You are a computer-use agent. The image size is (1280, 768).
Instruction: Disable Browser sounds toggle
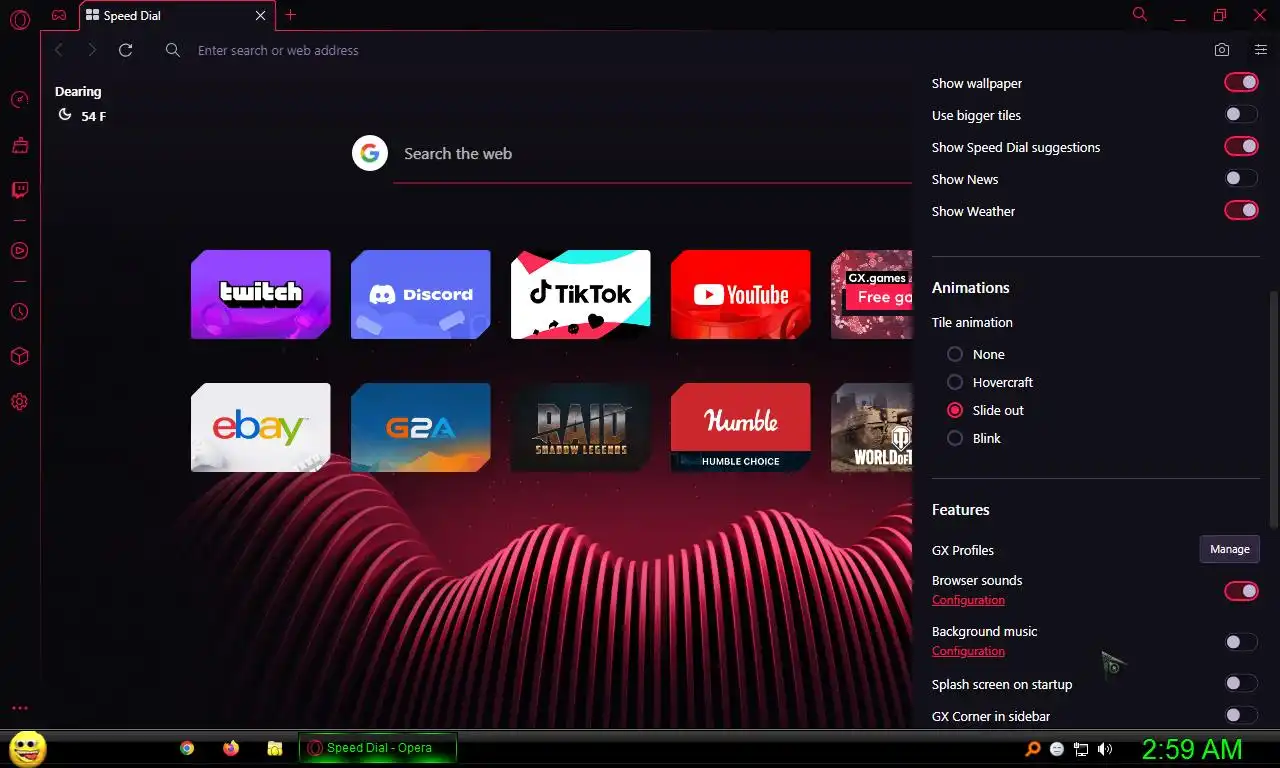click(x=1241, y=591)
